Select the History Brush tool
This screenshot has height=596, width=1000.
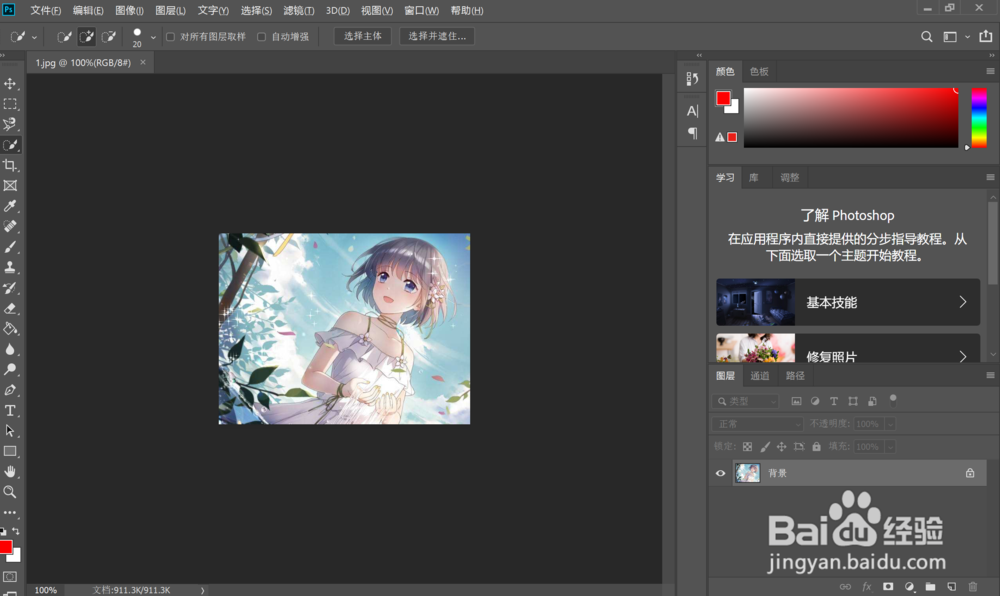click(10, 288)
